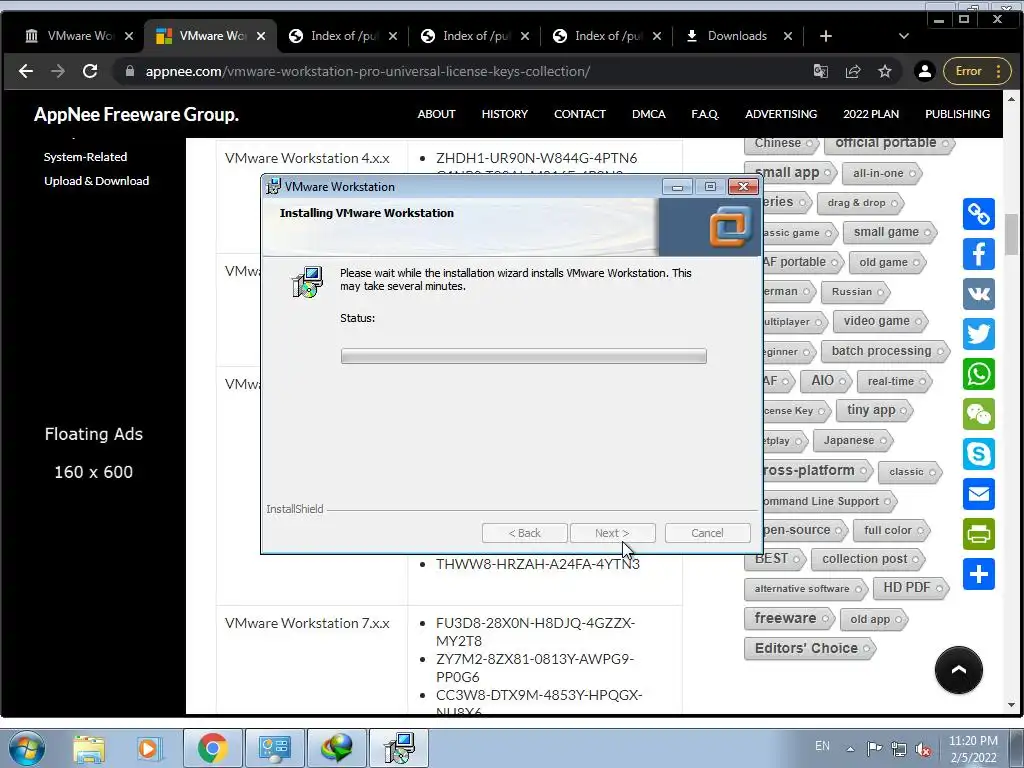This screenshot has width=1024, height=768.
Task: Open a new browser tab
Action: pyautogui.click(x=825, y=36)
